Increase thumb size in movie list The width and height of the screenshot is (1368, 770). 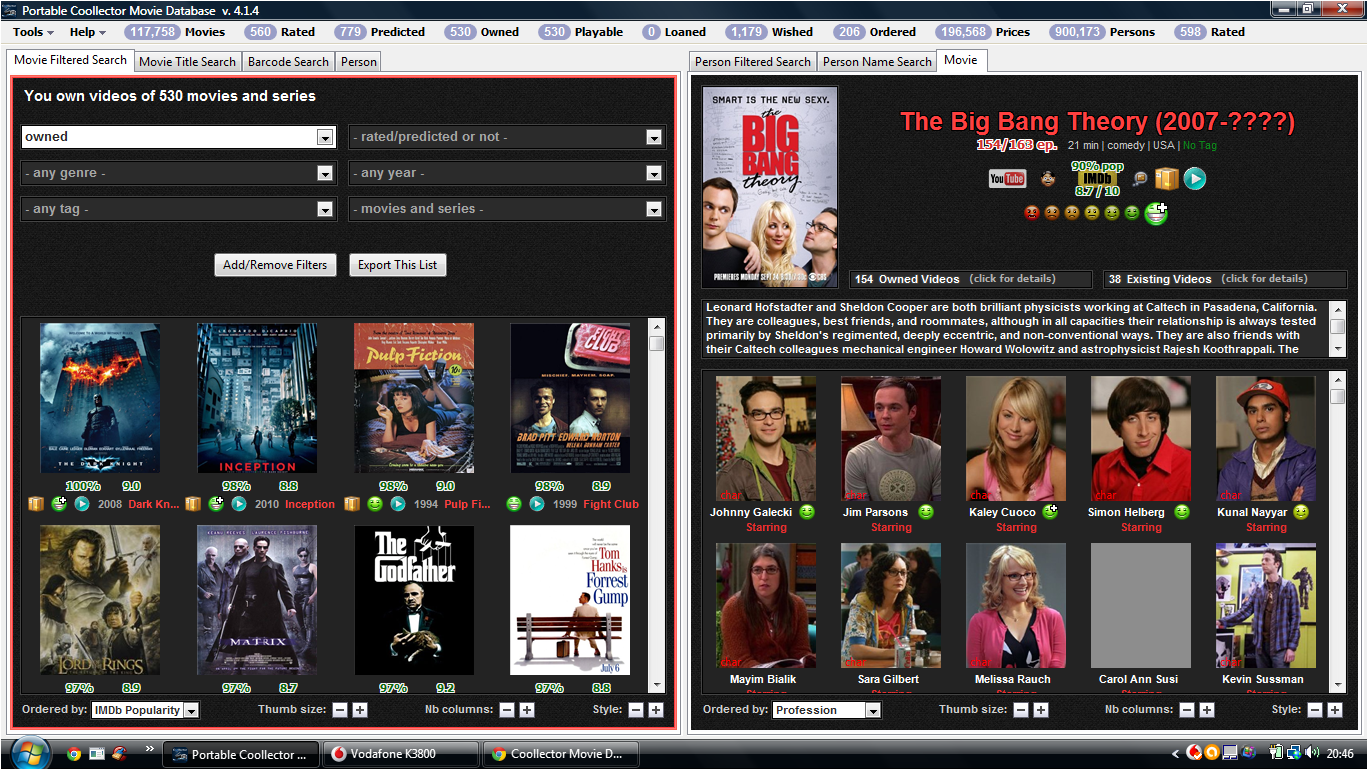click(360, 710)
